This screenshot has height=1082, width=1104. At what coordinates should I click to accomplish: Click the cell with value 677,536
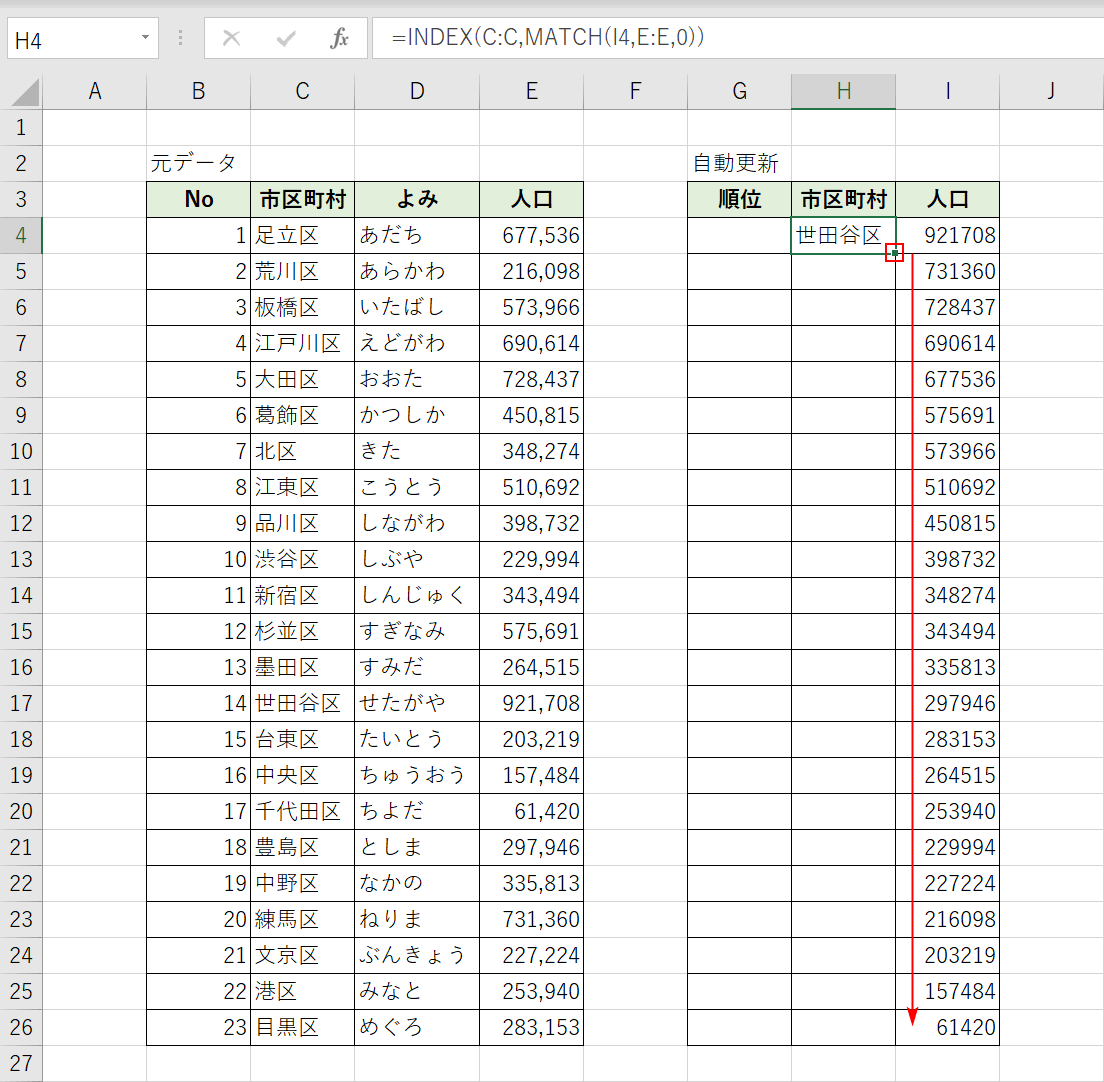pyautogui.click(x=532, y=235)
